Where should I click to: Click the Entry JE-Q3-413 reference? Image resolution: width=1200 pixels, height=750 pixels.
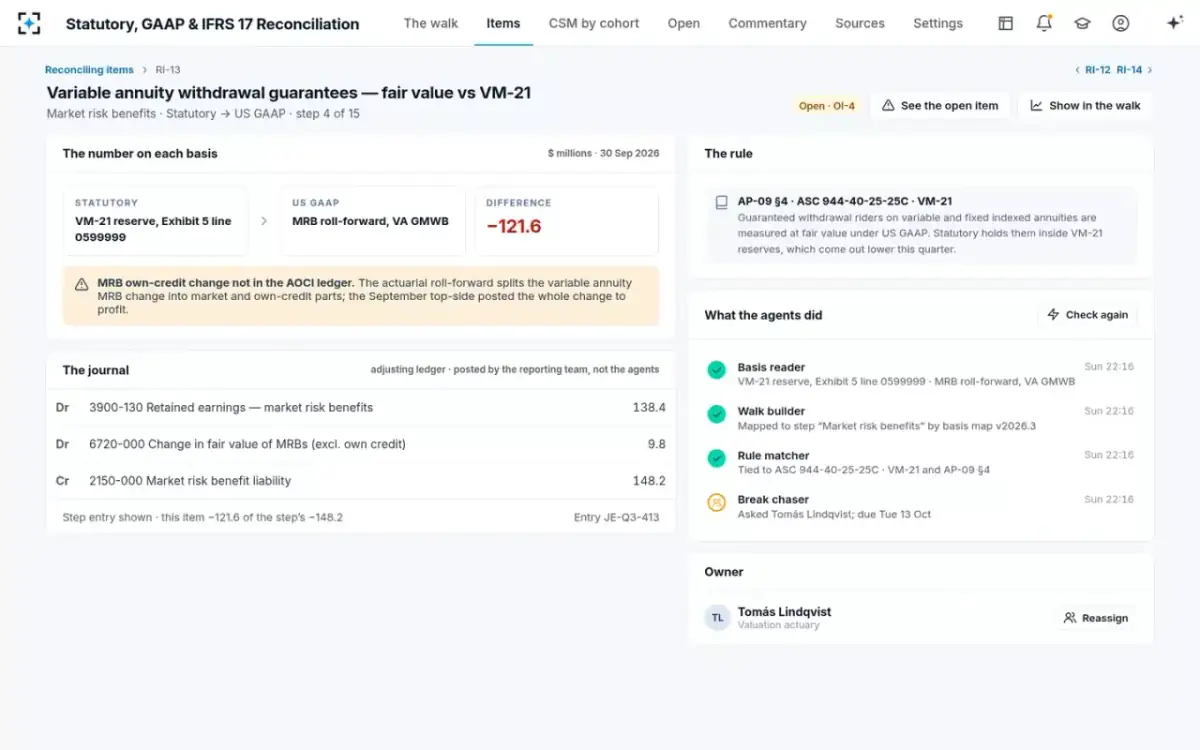(x=617, y=517)
